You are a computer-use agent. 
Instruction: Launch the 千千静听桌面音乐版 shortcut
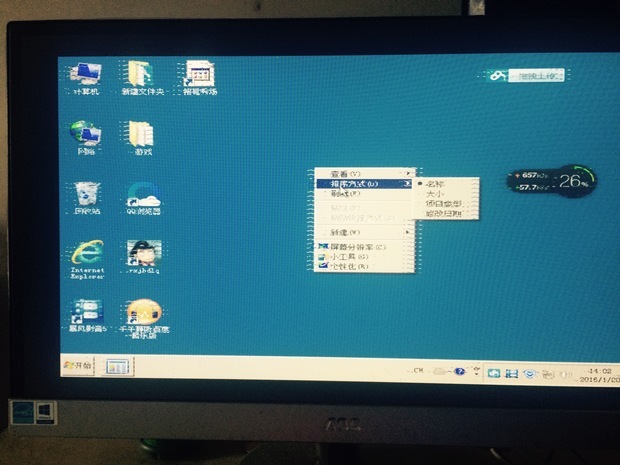(144, 319)
